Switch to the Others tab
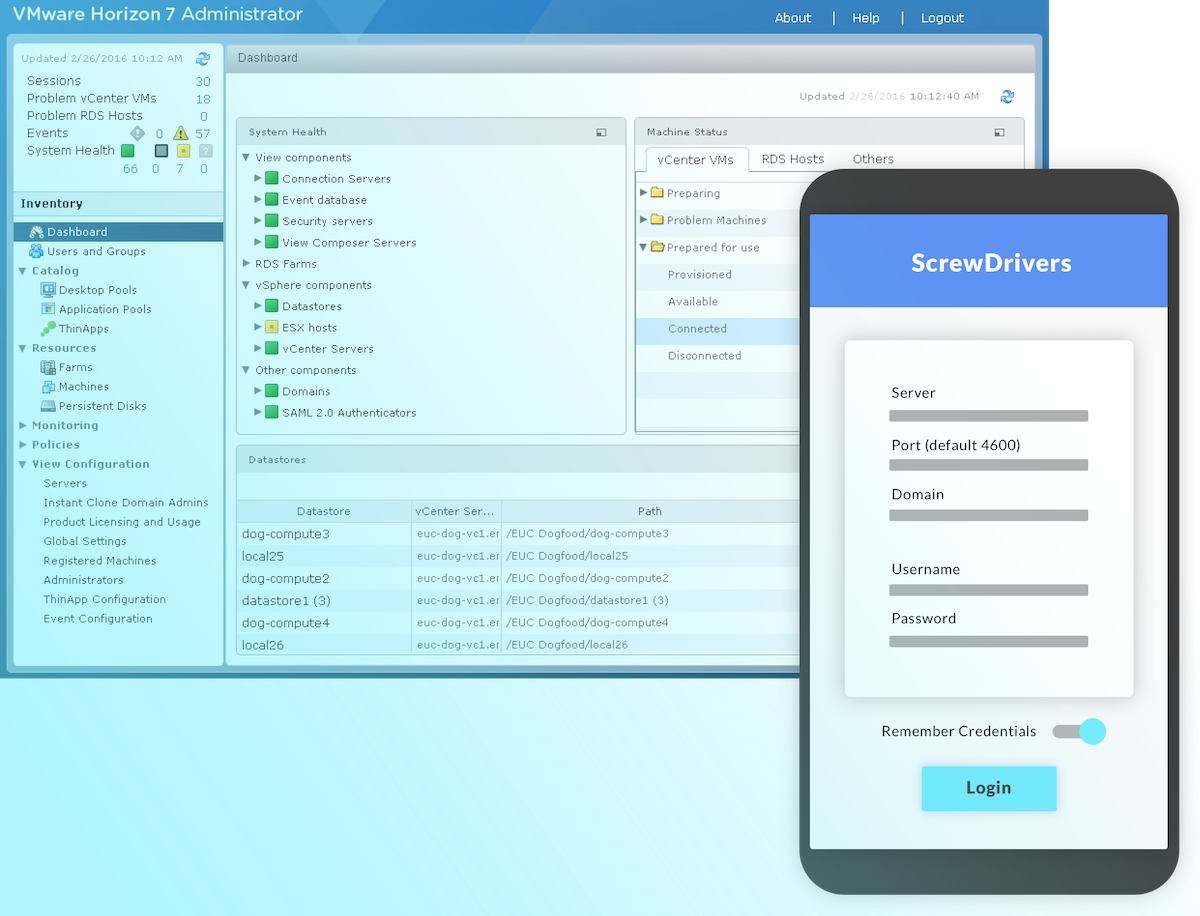1200x916 pixels. pos(873,159)
